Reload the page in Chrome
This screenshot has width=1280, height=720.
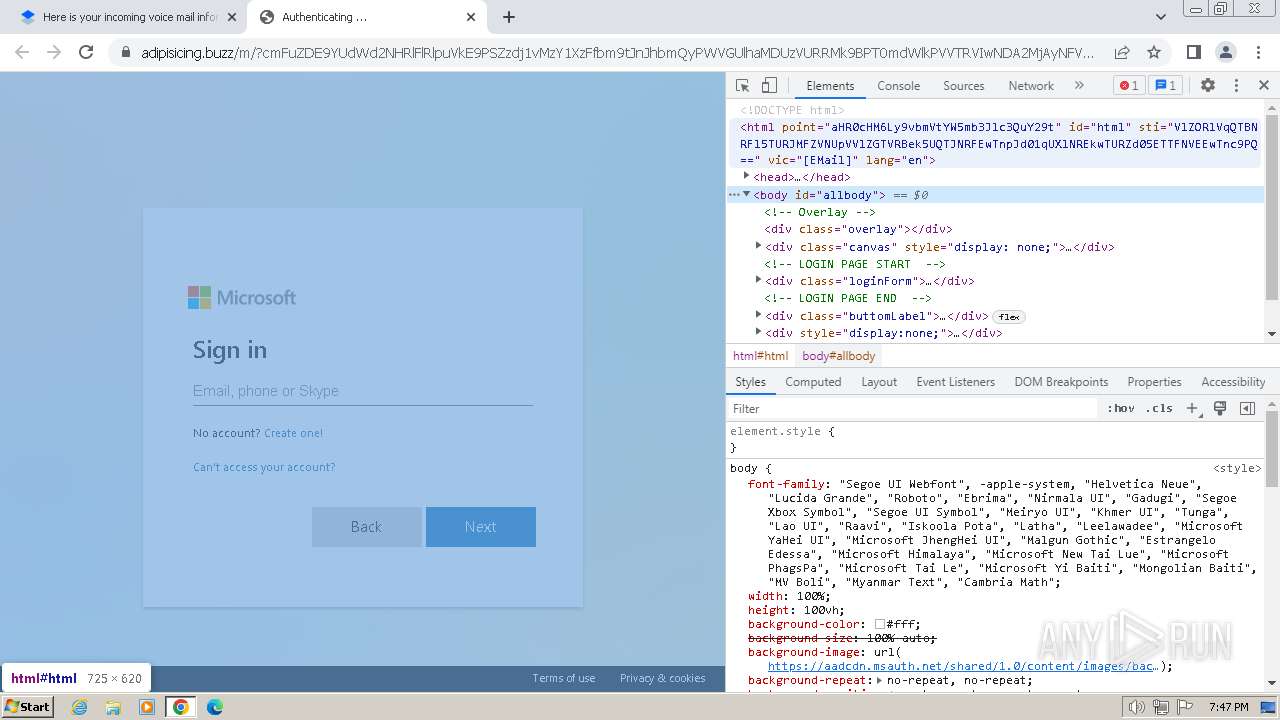click(x=86, y=52)
